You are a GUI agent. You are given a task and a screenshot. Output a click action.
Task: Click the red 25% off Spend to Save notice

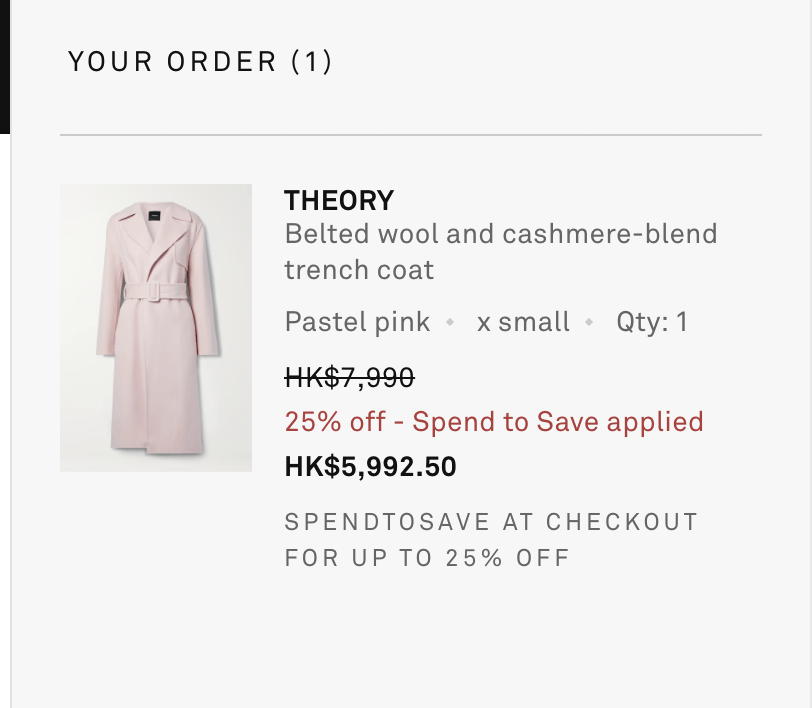pyautogui.click(x=494, y=421)
